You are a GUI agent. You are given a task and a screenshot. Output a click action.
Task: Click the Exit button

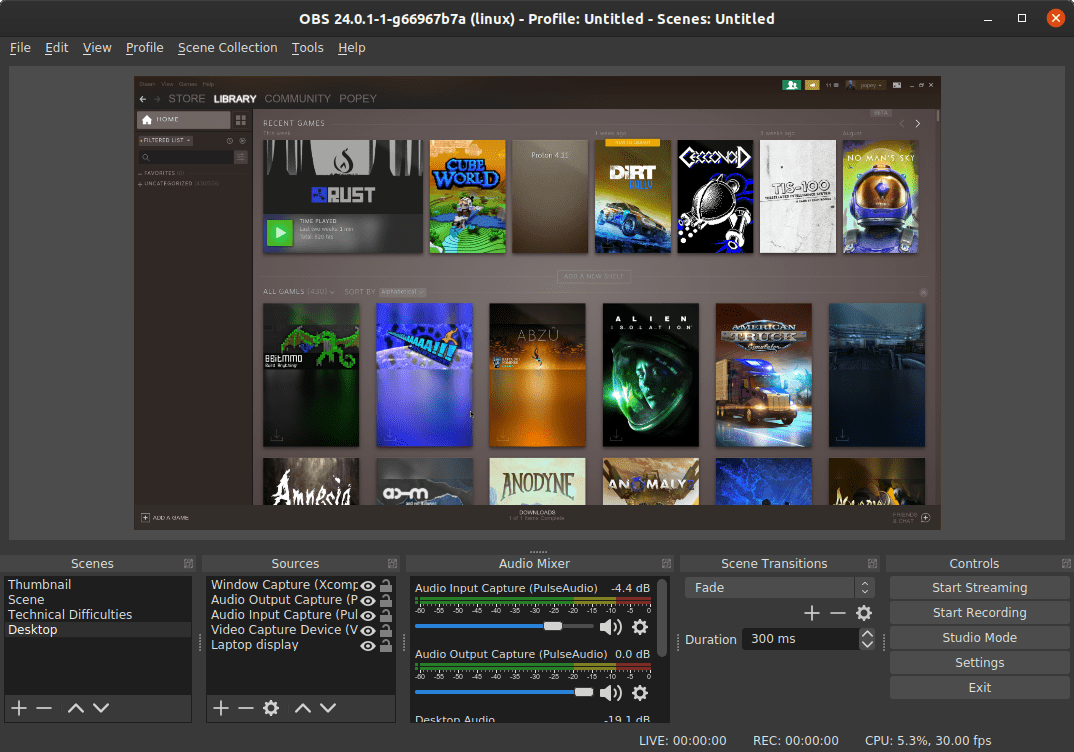pos(979,688)
